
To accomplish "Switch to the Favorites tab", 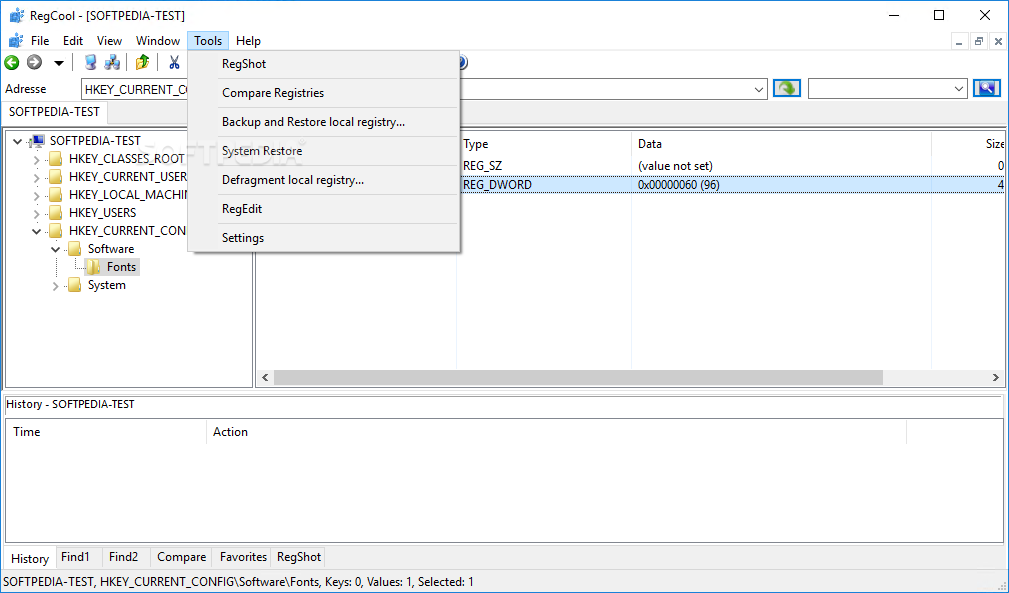I will point(243,557).
